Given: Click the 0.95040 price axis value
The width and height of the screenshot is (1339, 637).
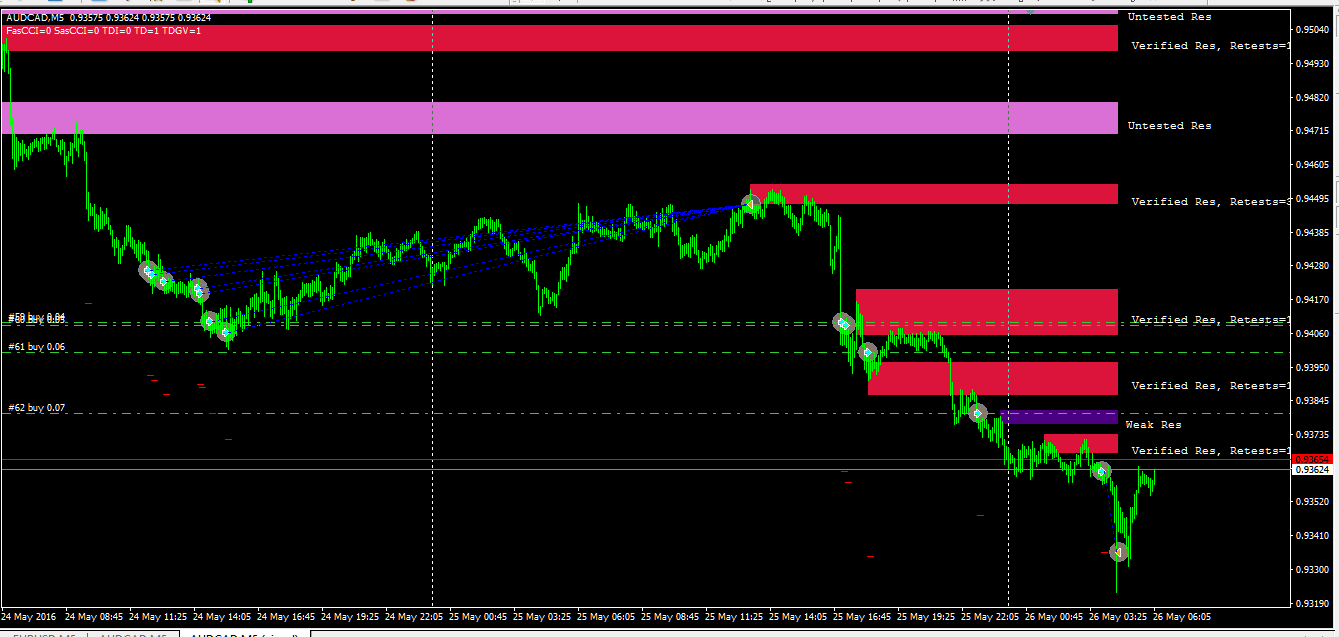Looking at the screenshot, I should point(1312,30).
